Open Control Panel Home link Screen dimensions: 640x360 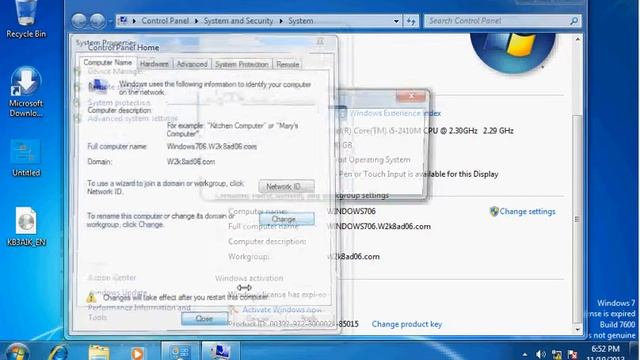point(123,48)
